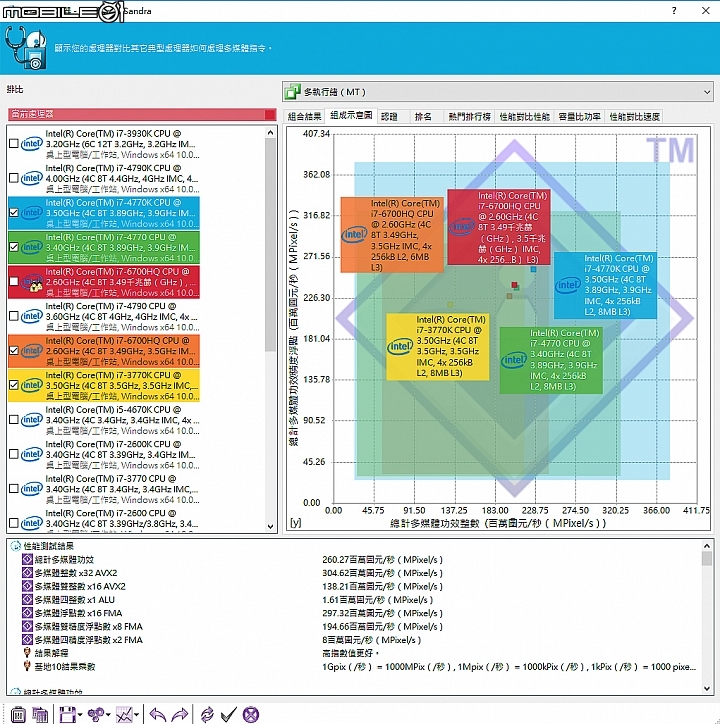Click Intel logo in yellow i7-3770K chart box
The width and height of the screenshot is (720, 724).
399,346
